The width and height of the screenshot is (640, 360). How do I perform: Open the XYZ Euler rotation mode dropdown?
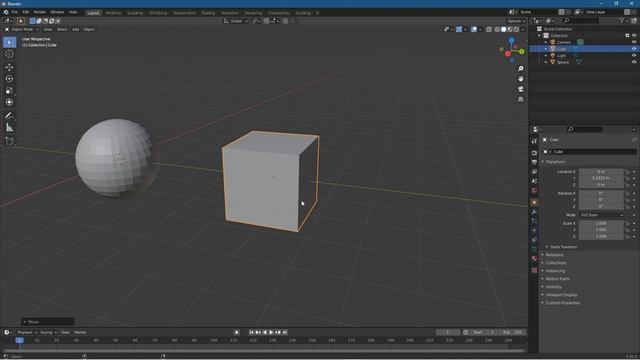click(602, 215)
